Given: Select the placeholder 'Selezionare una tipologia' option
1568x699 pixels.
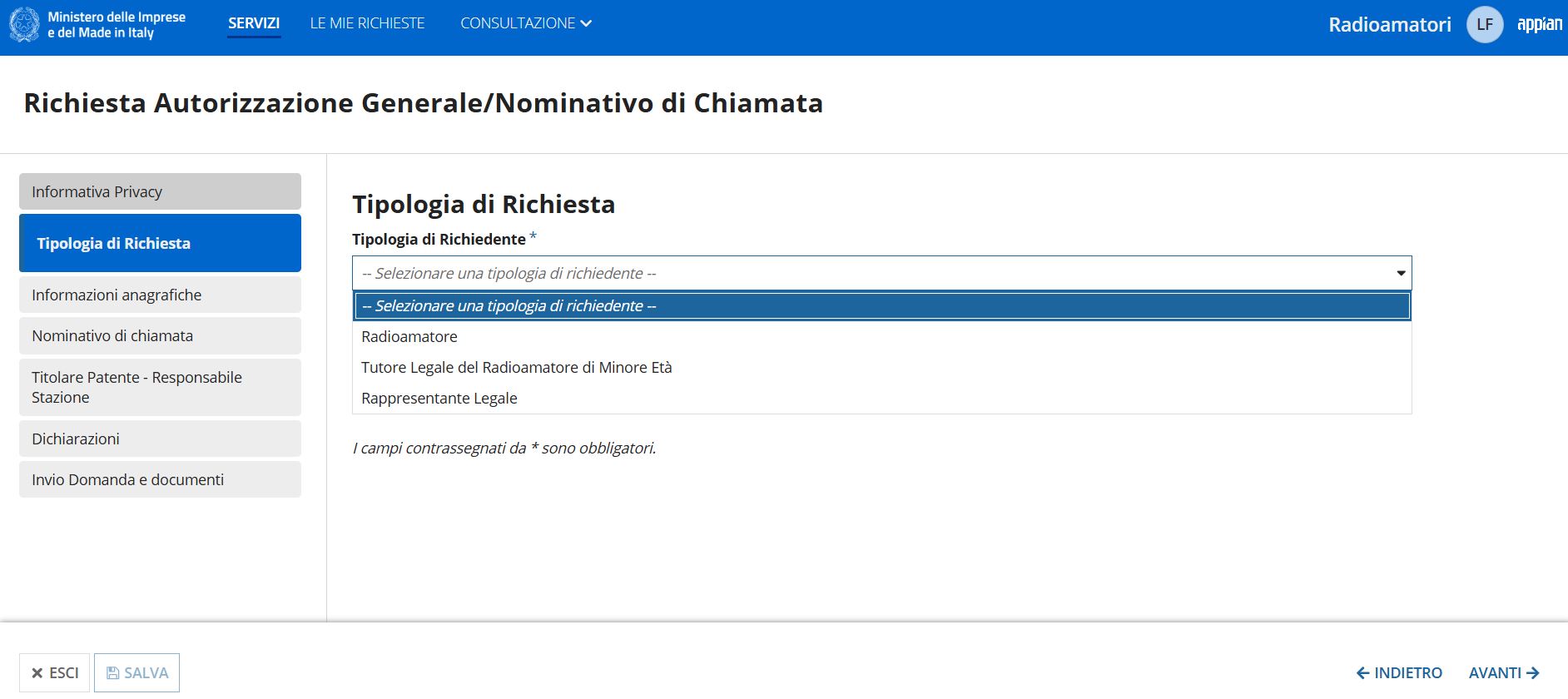Looking at the screenshot, I should 882,305.
